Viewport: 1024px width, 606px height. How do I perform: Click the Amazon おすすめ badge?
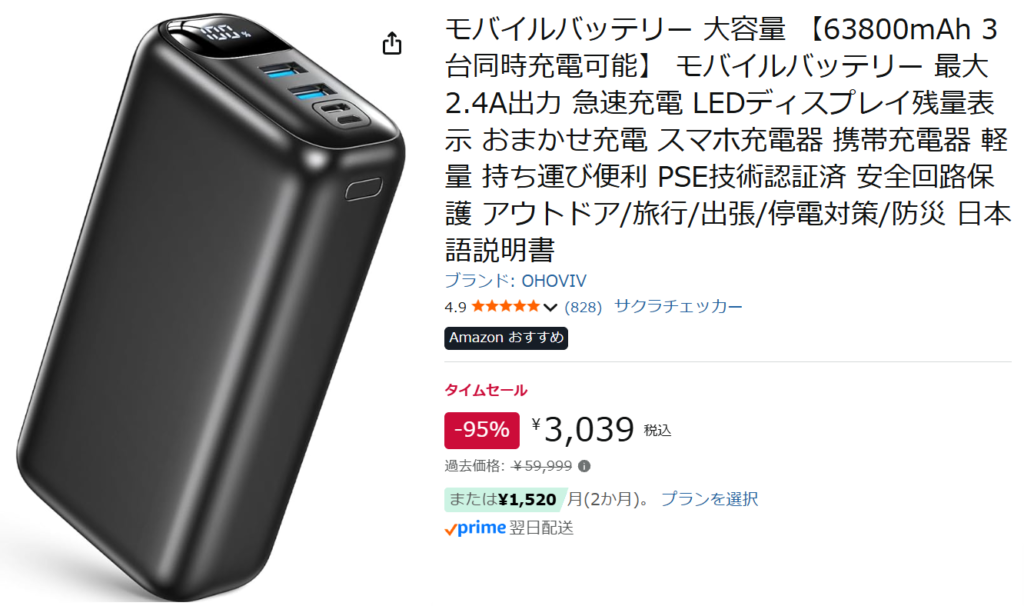click(506, 338)
